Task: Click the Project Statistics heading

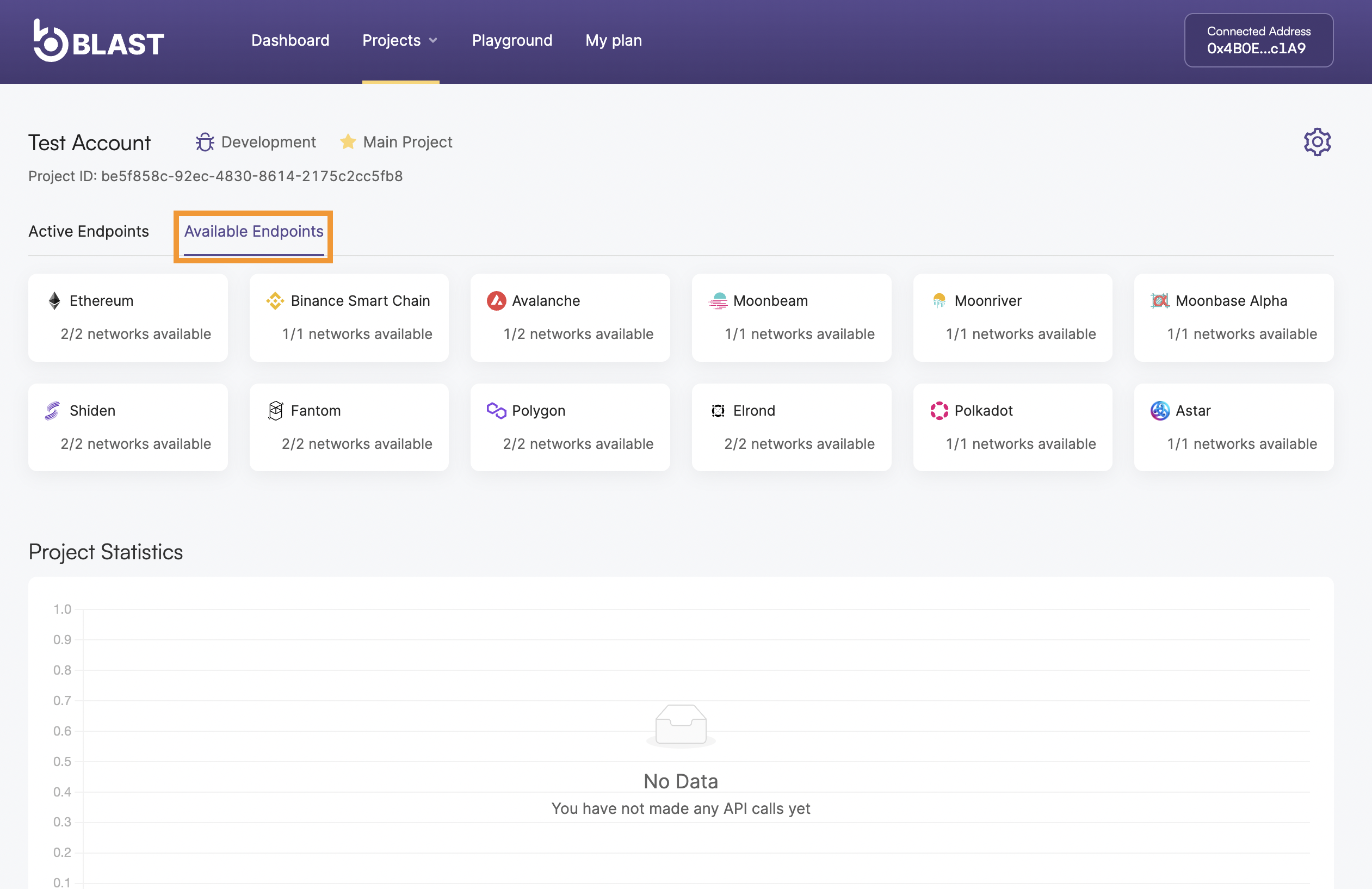Action: pyautogui.click(x=106, y=552)
